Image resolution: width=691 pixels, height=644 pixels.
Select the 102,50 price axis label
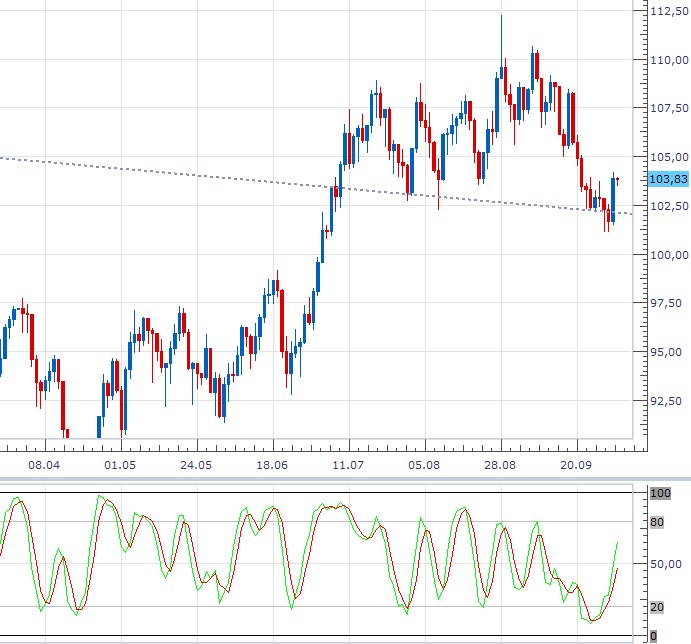(x=670, y=206)
